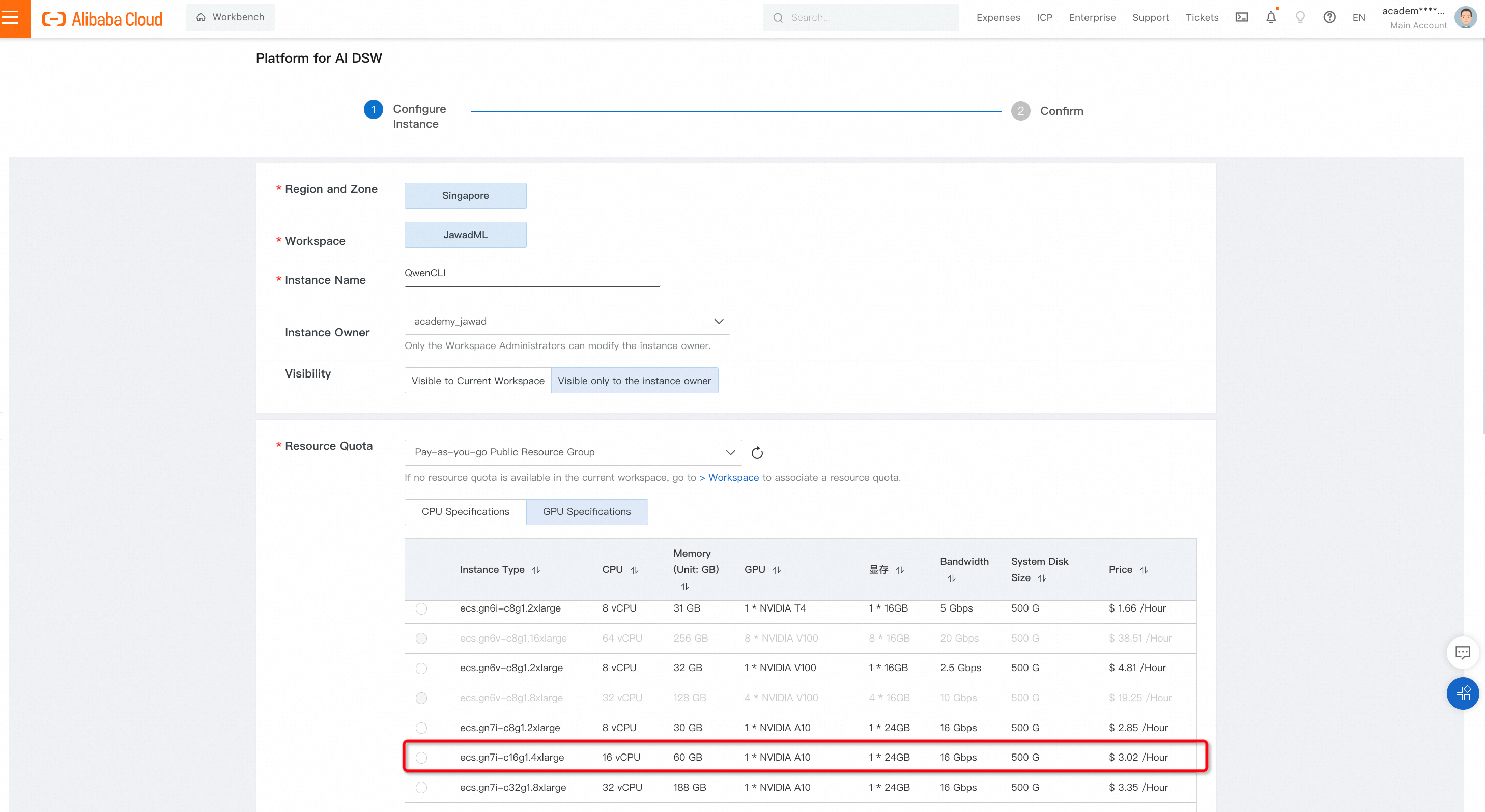Open the EN language selector
Viewport: 1485px width, 812px height.
pos(1358,17)
